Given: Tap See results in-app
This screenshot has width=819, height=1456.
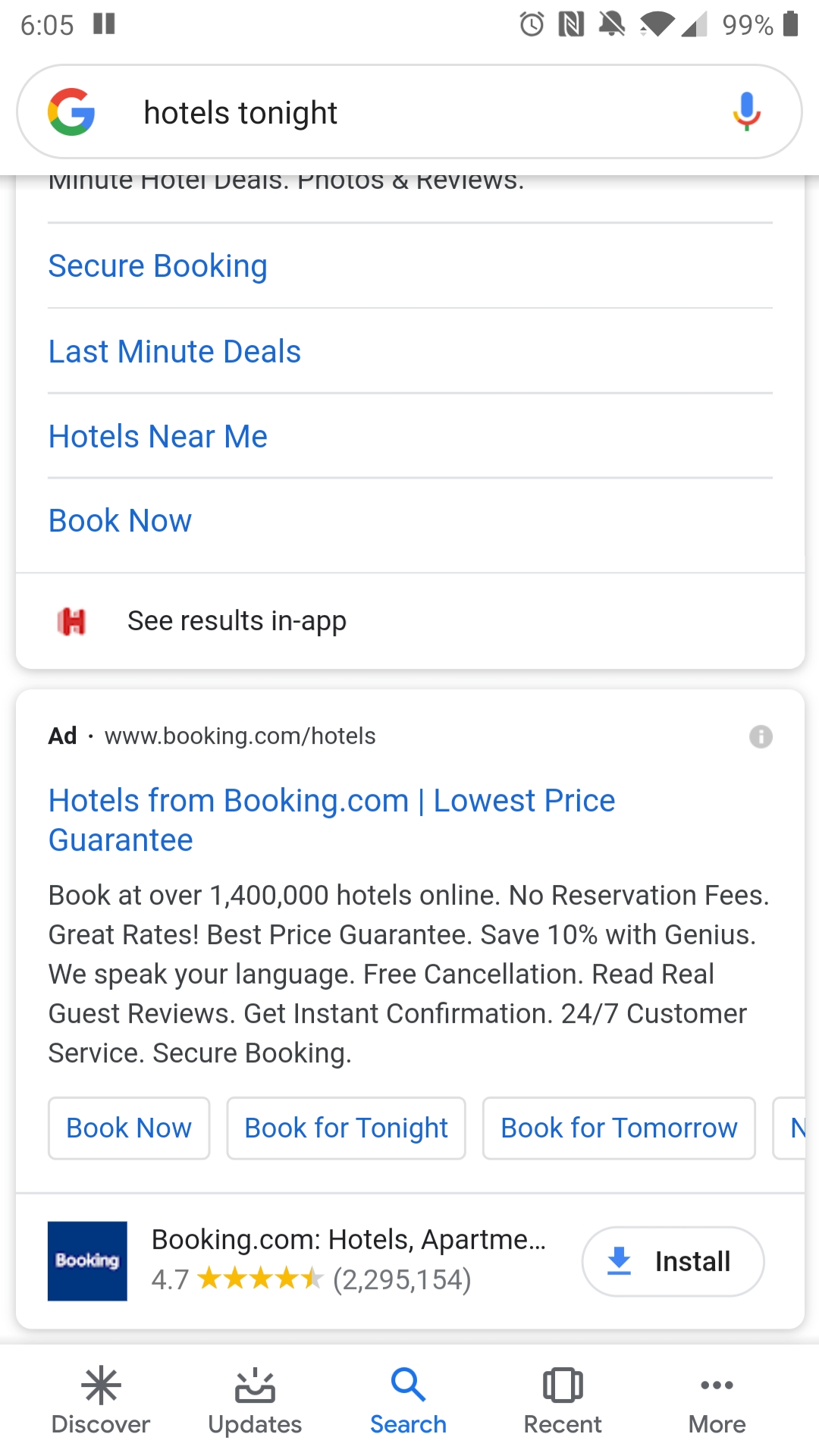Looking at the screenshot, I should pyautogui.click(x=237, y=621).
